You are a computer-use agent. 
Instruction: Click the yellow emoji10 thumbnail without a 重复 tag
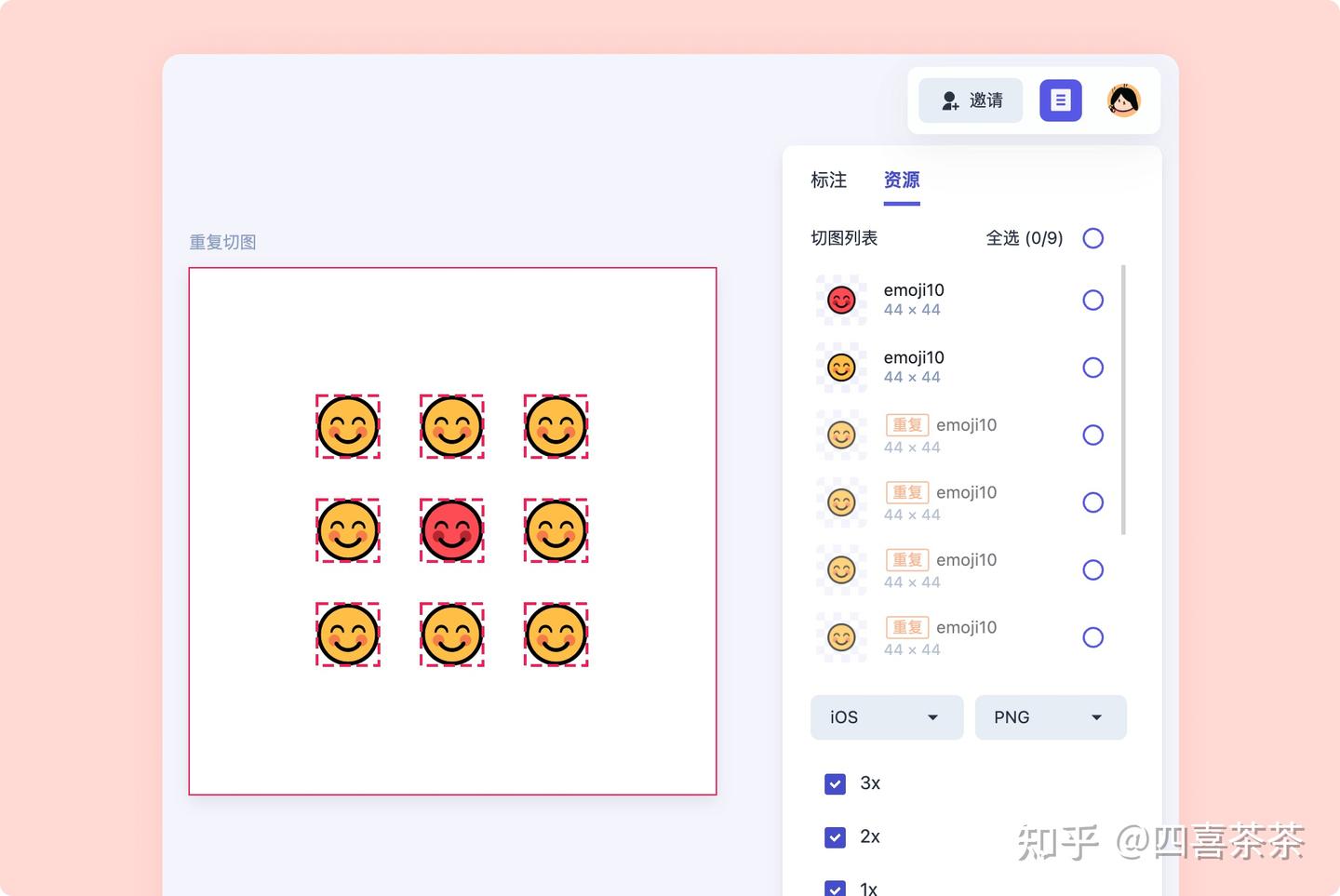(841, 368)
